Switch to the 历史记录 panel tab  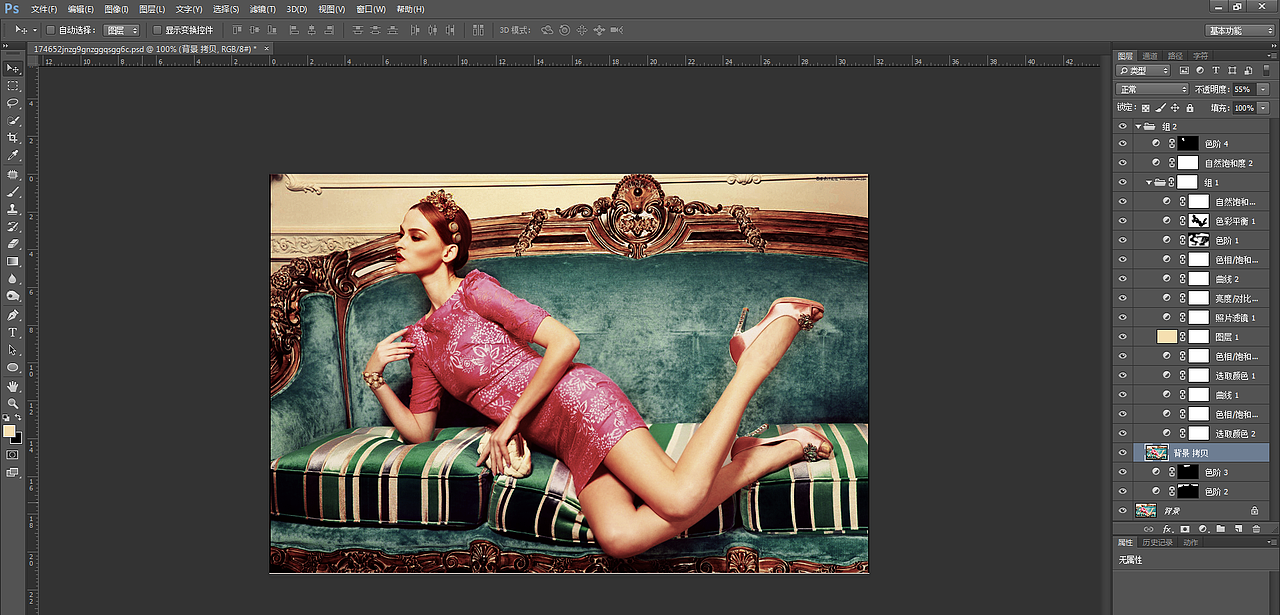[x=1157, y=542]
